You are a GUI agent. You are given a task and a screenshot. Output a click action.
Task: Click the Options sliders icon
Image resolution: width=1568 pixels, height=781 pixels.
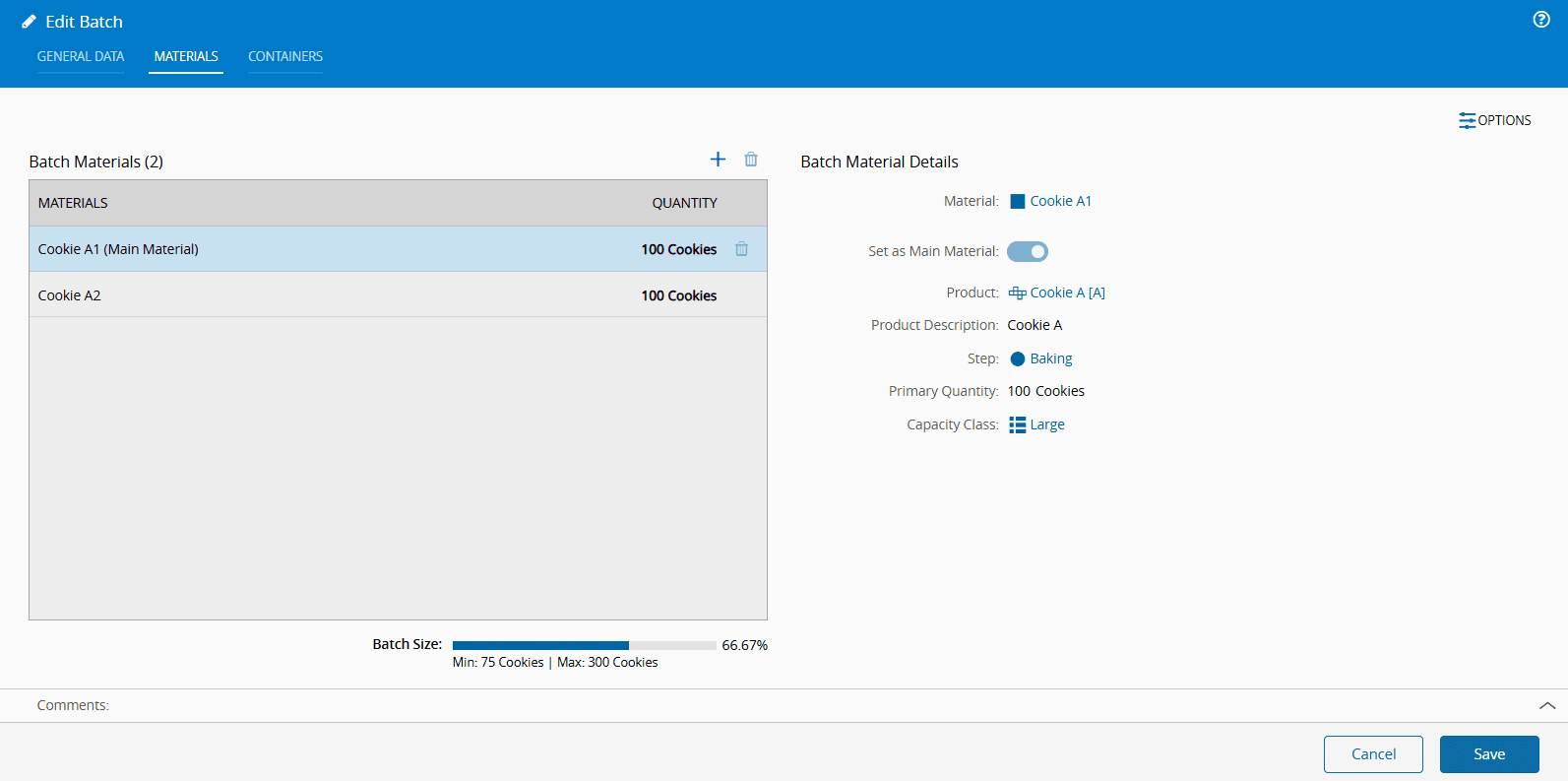[x=1467, y=120]
